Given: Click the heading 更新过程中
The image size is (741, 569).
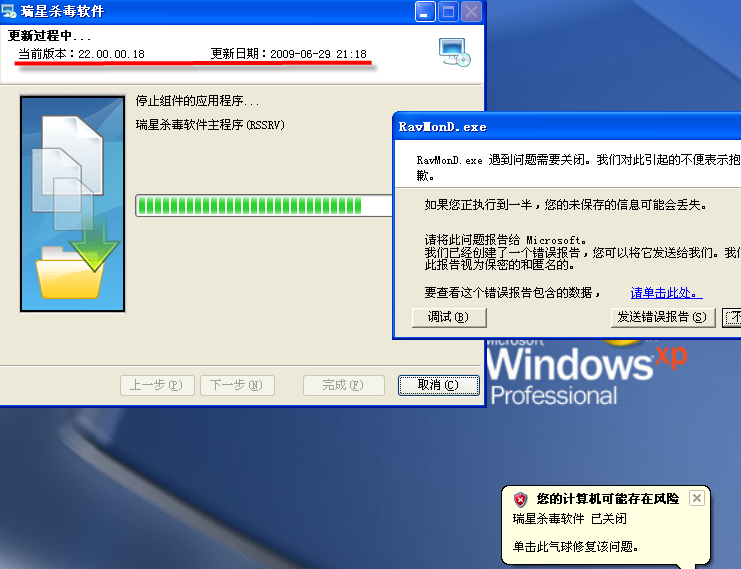Looking at the screenshot, I should 49,35.
